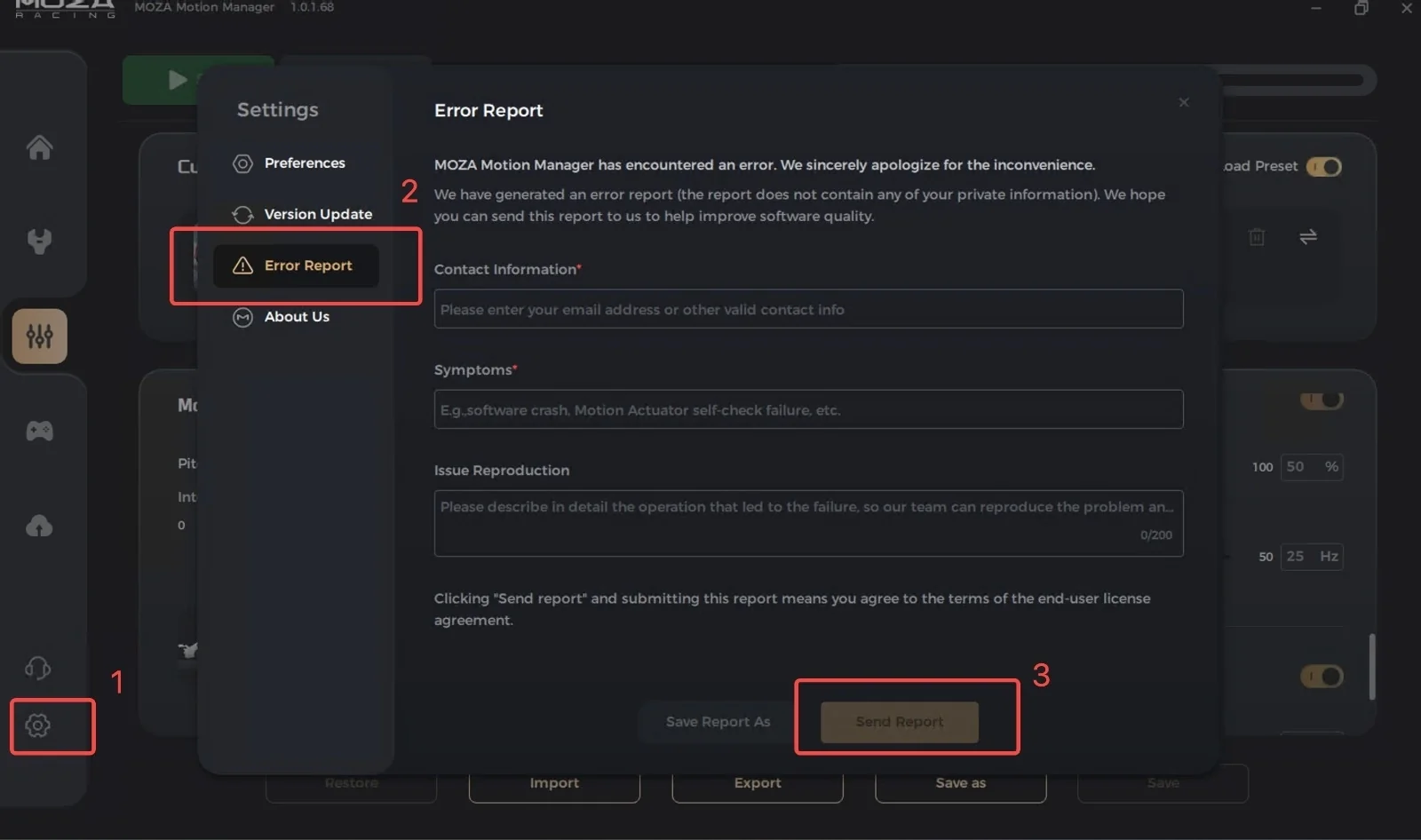Image resolution: width=1421 pixels, height=840 pixels.
Task: Select the Error Report section
Action: pos(296,265)
